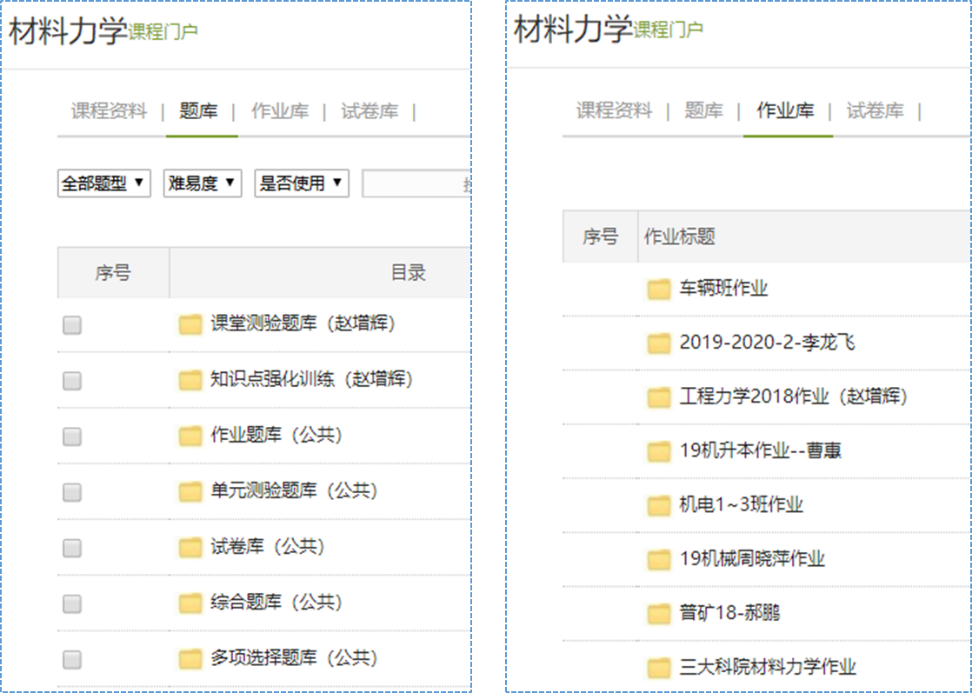Open the 综合题库（公共）directory link
This screenshot has width=972, height=693.
tap(276, 603)
